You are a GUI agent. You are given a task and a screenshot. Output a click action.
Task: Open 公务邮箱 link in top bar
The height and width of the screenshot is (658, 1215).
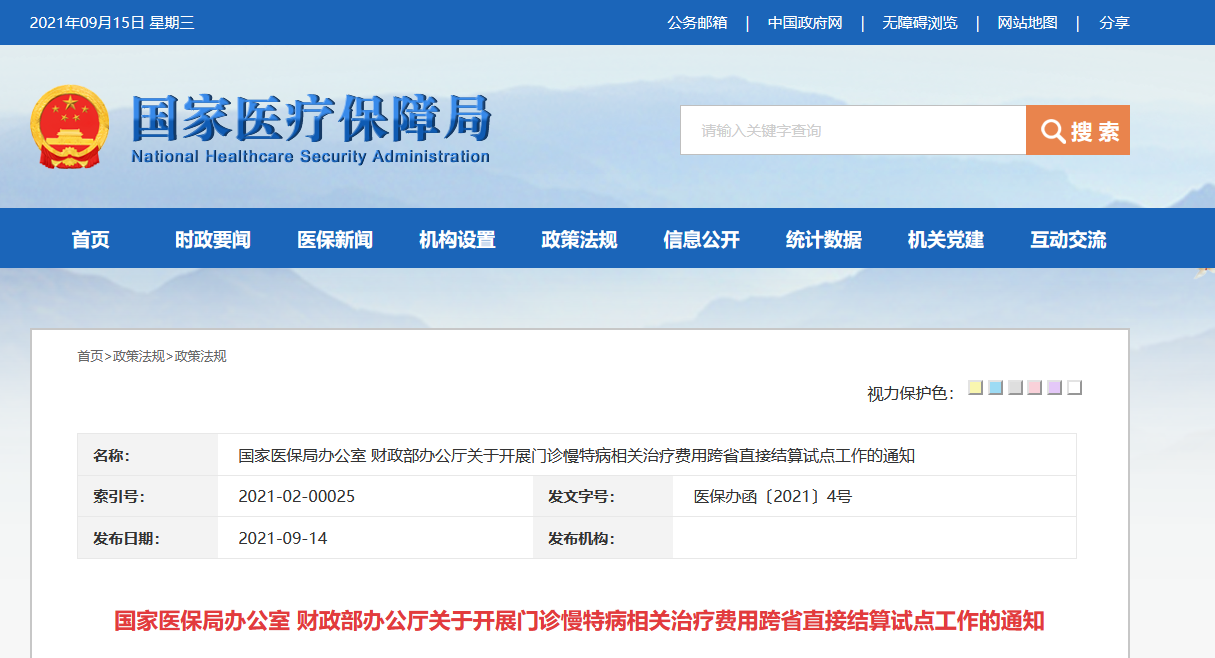coord(697,23)
